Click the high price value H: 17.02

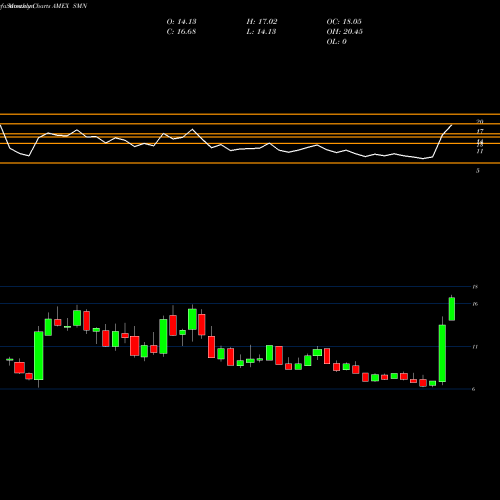(x=262, y=22)
